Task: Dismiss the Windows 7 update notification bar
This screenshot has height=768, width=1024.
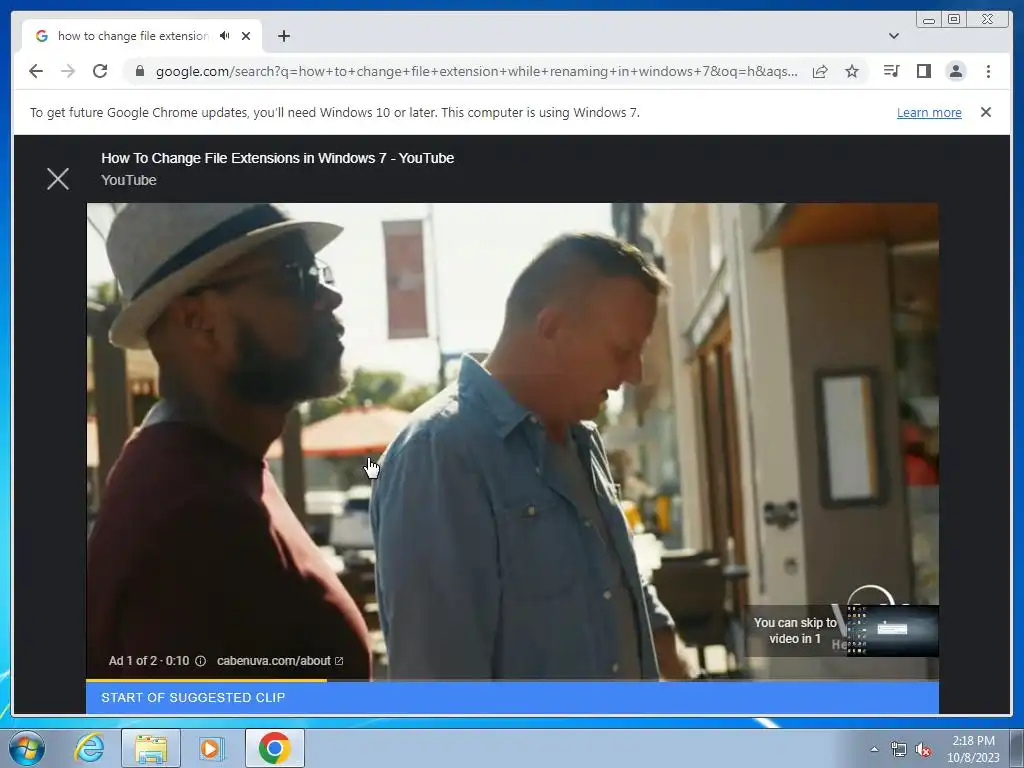Action: tap(985, 112)
